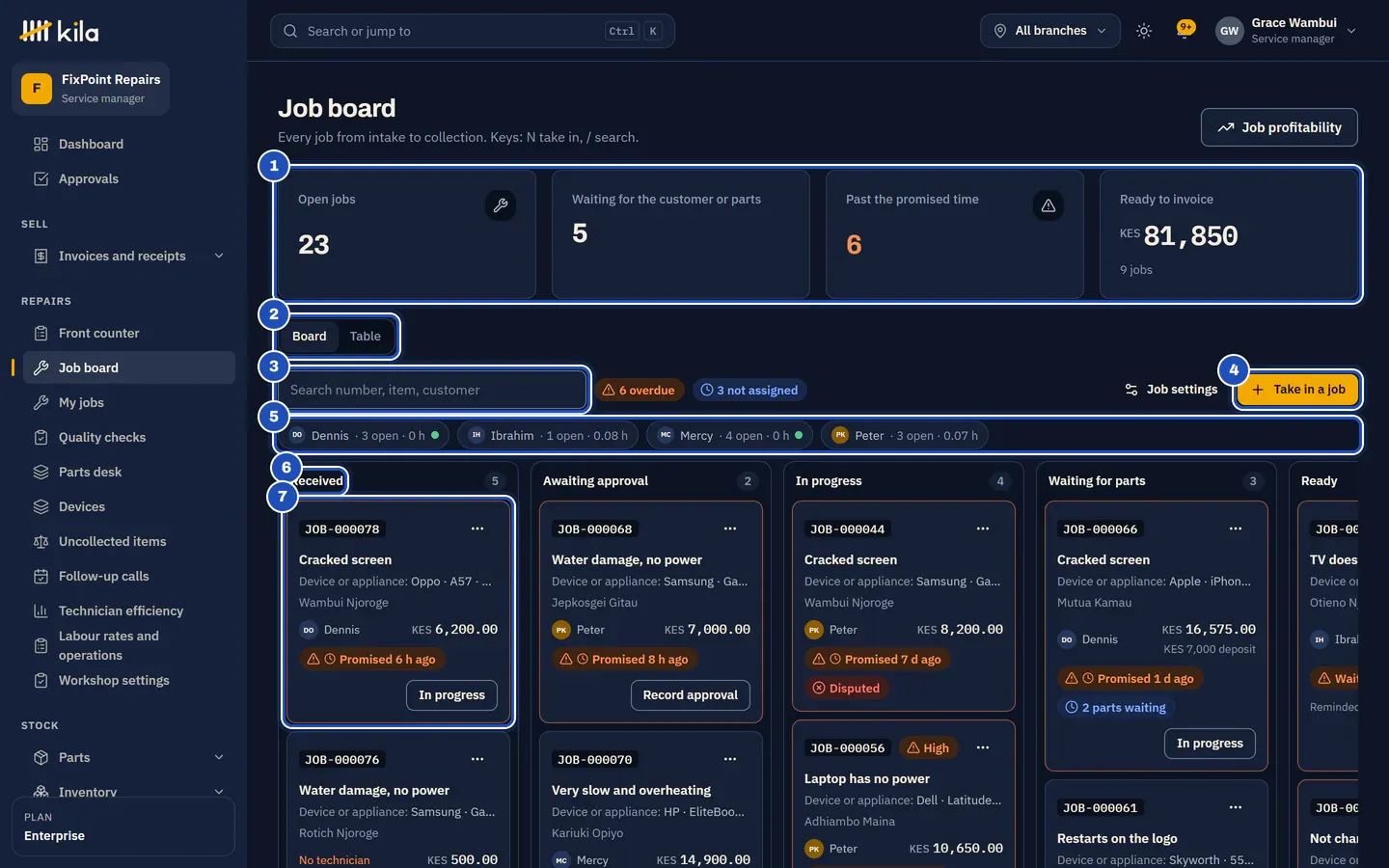This screenshot has width=1389, height=868.
Task: Open Workshop settings in the sidebar
Action: [129, 681]
